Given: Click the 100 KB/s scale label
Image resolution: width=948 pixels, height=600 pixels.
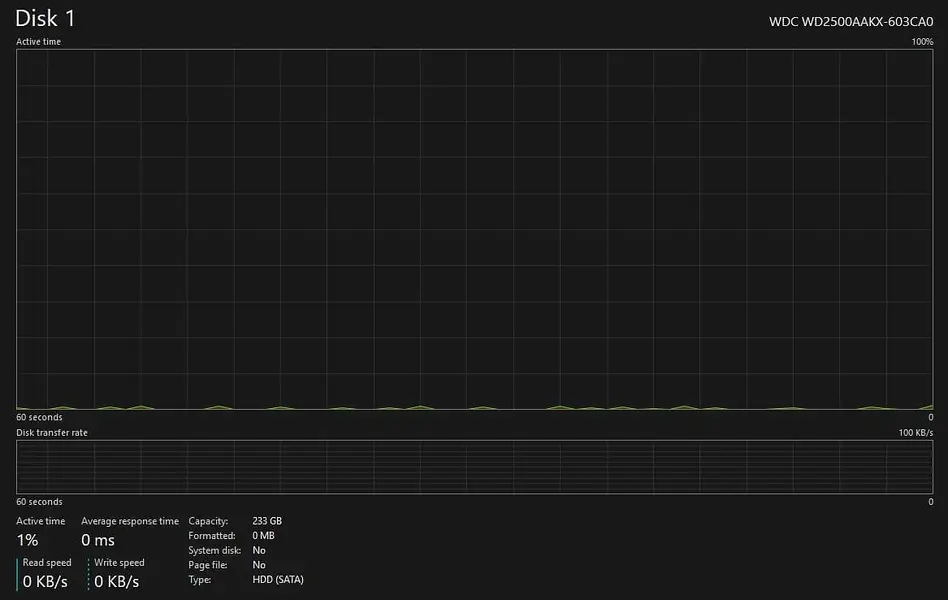Looking at the screenshot, I should click(915, 433).
